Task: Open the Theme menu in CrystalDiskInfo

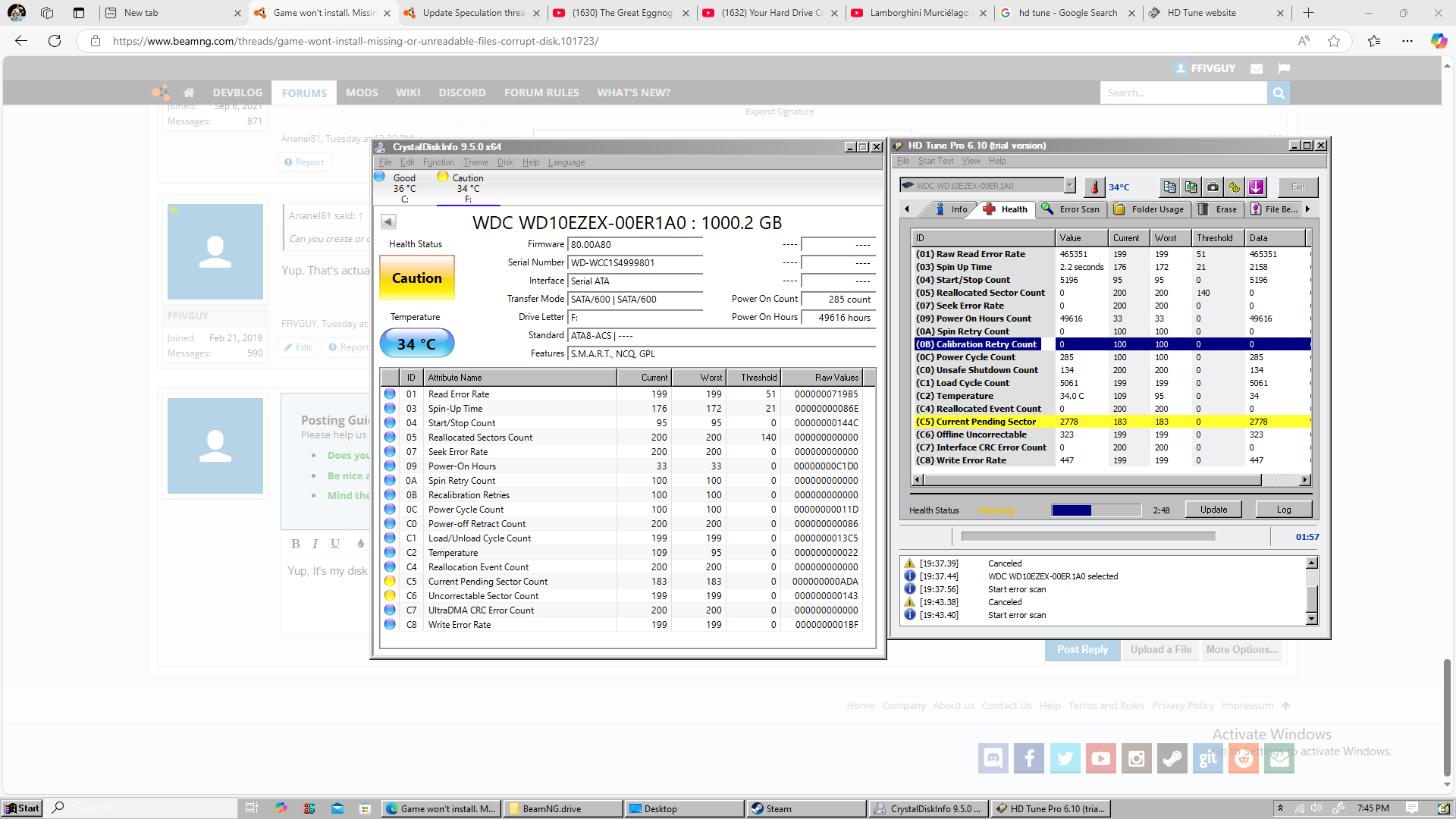Action: [x=476, y=162]
